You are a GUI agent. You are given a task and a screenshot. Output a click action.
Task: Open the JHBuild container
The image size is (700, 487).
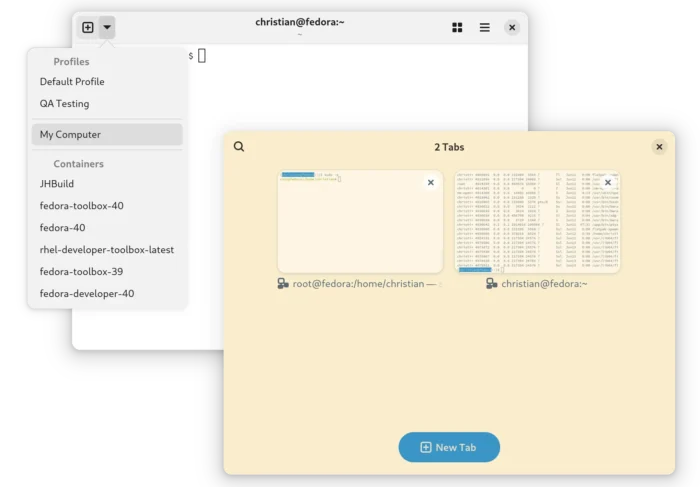coord(57,184)
